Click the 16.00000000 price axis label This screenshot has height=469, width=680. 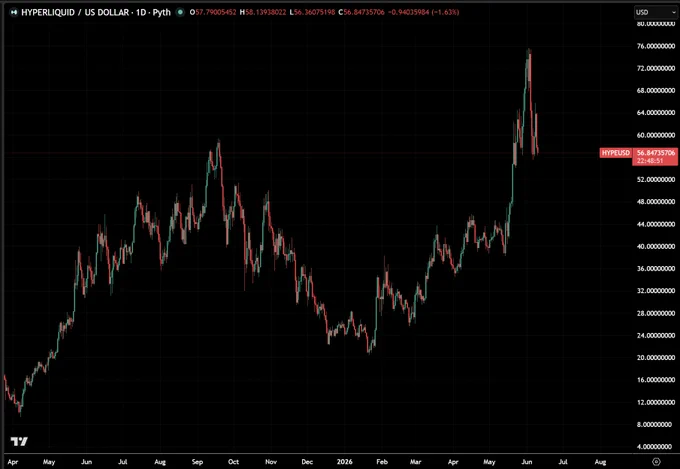click(x=656, y=379)
